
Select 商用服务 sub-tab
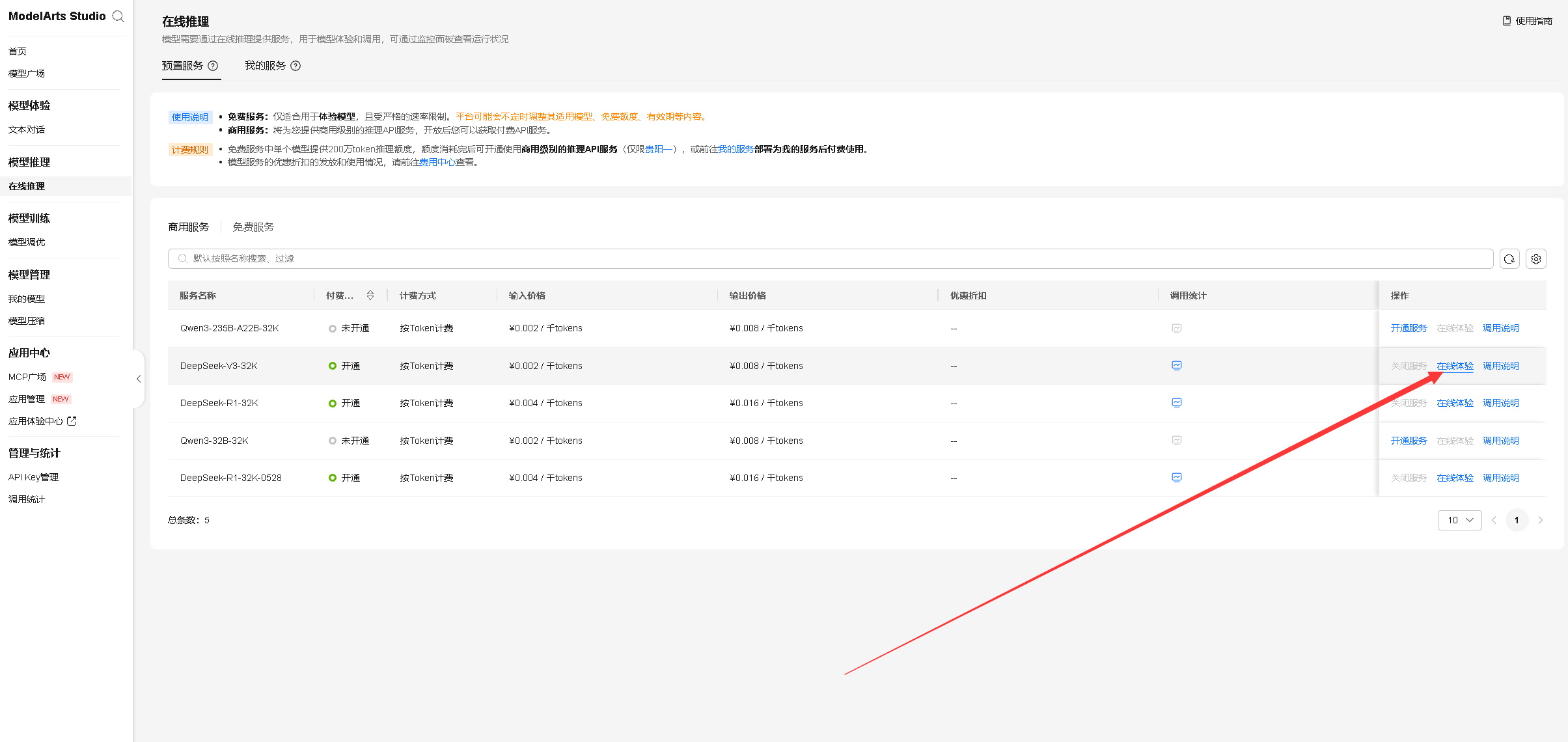(x=188, y=227)
